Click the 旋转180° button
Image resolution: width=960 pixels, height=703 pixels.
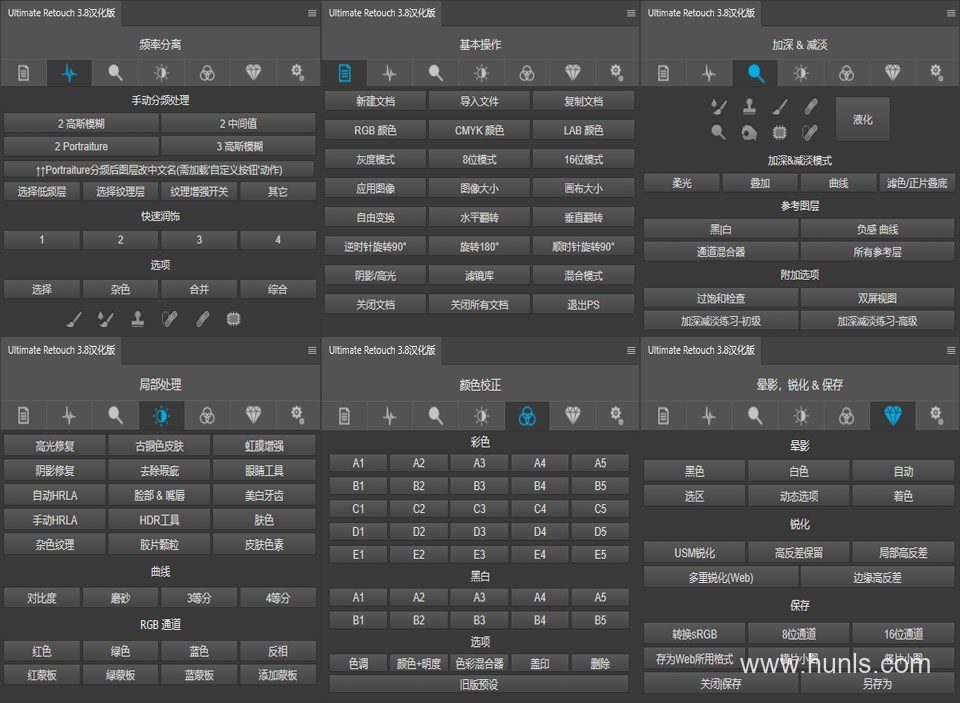pyautogui.click(x=479, y=246)
